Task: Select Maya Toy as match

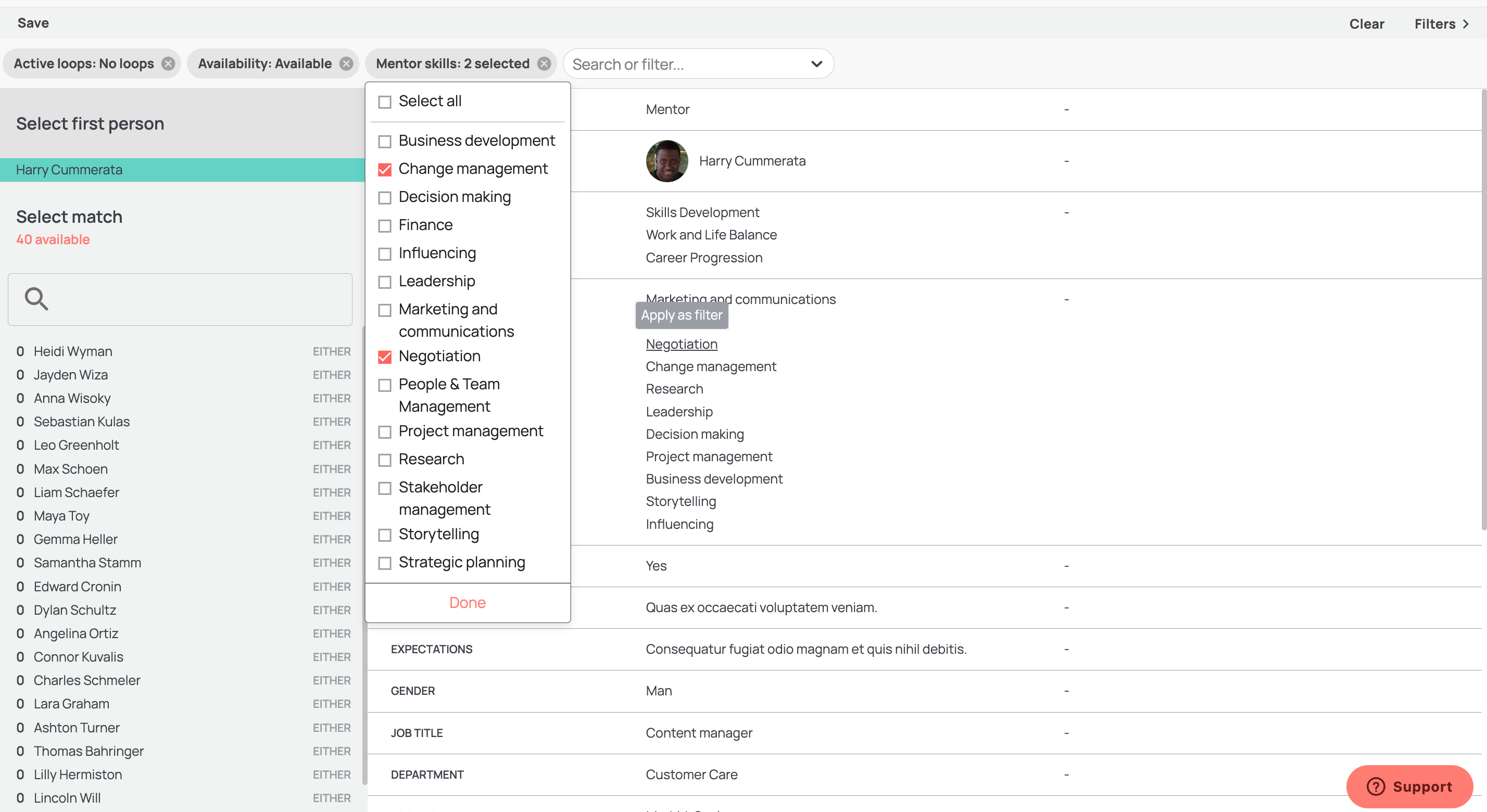Action: (183, 516)
